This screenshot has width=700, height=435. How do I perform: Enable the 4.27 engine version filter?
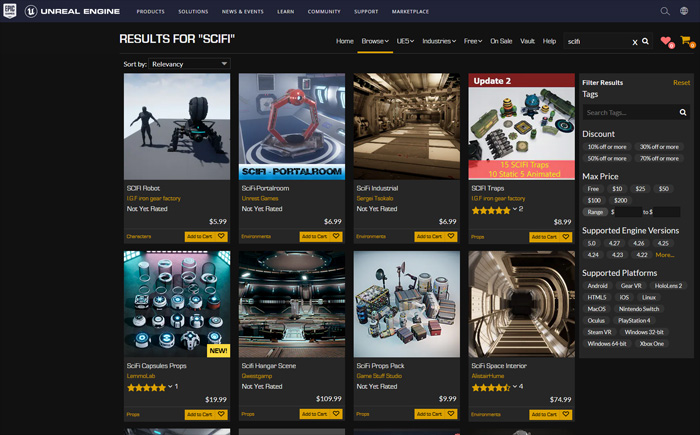(x=614, y=243)
